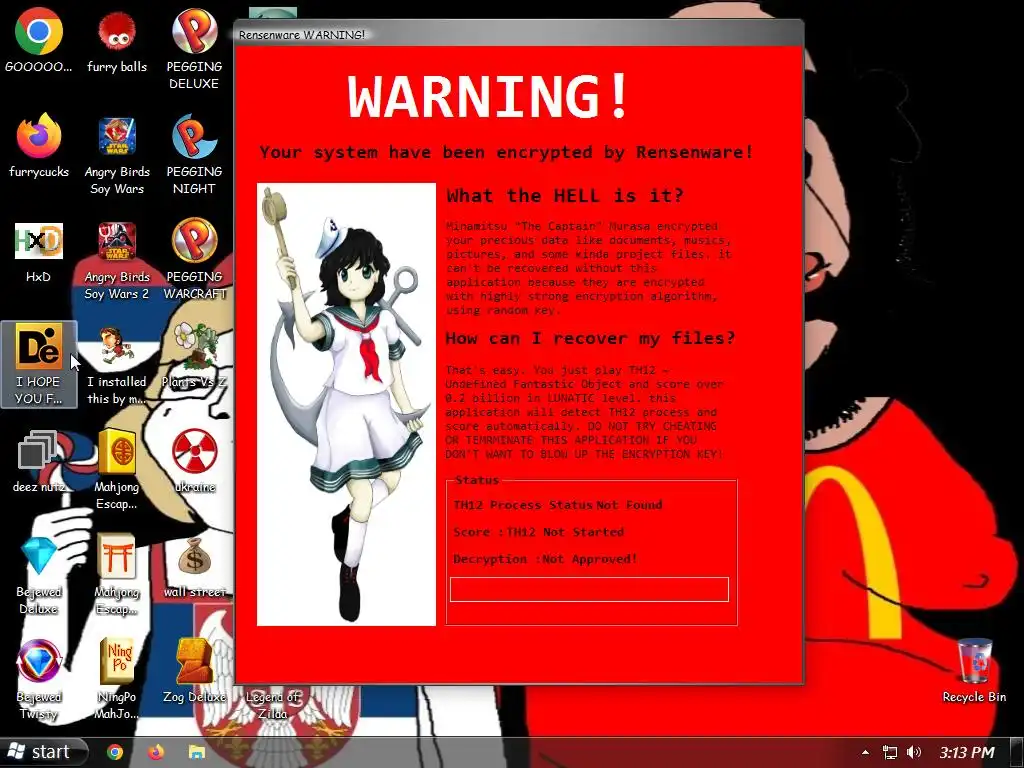
Task: Click the Start button on taskbar
Action: [43, 752]
